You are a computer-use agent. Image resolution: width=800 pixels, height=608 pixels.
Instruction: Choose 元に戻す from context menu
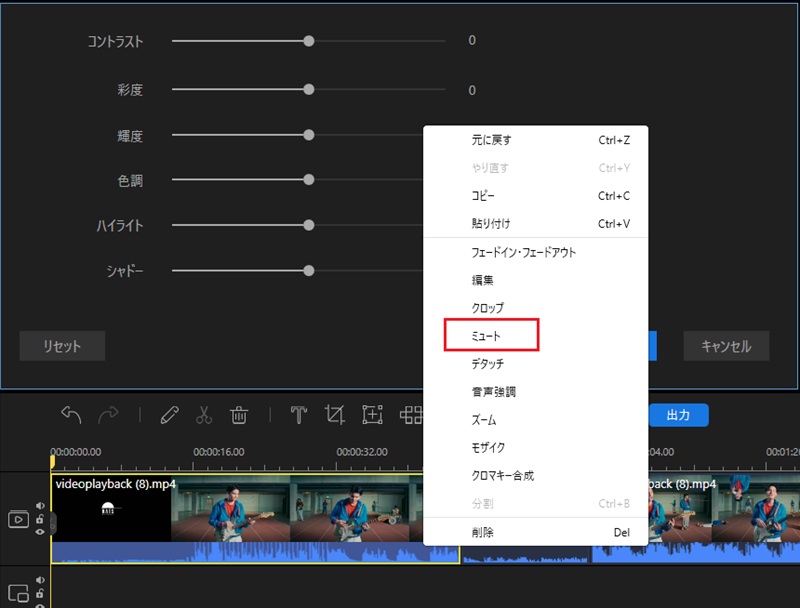(x=536, y=140)
